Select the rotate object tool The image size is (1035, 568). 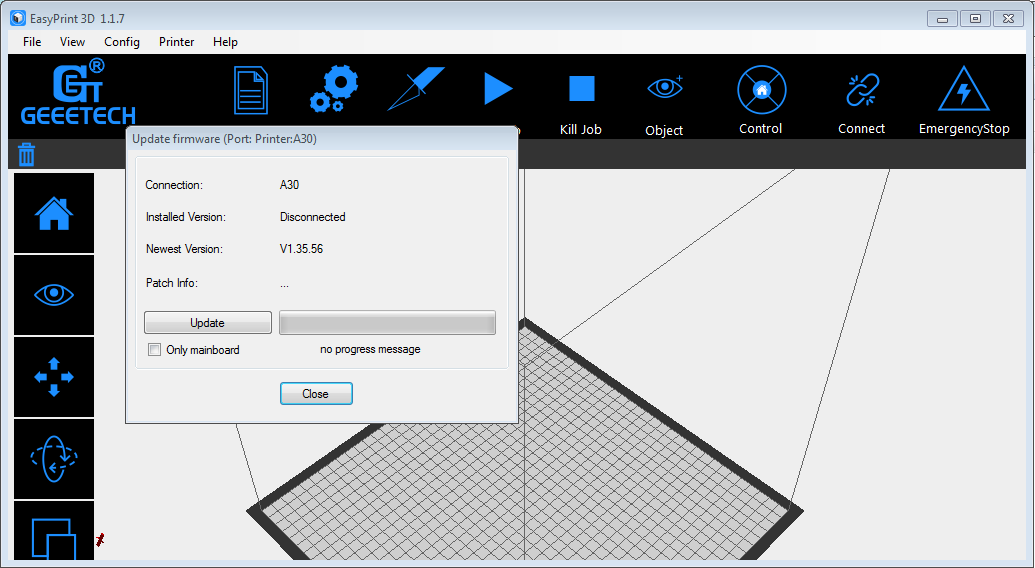[x=54, y=458]
